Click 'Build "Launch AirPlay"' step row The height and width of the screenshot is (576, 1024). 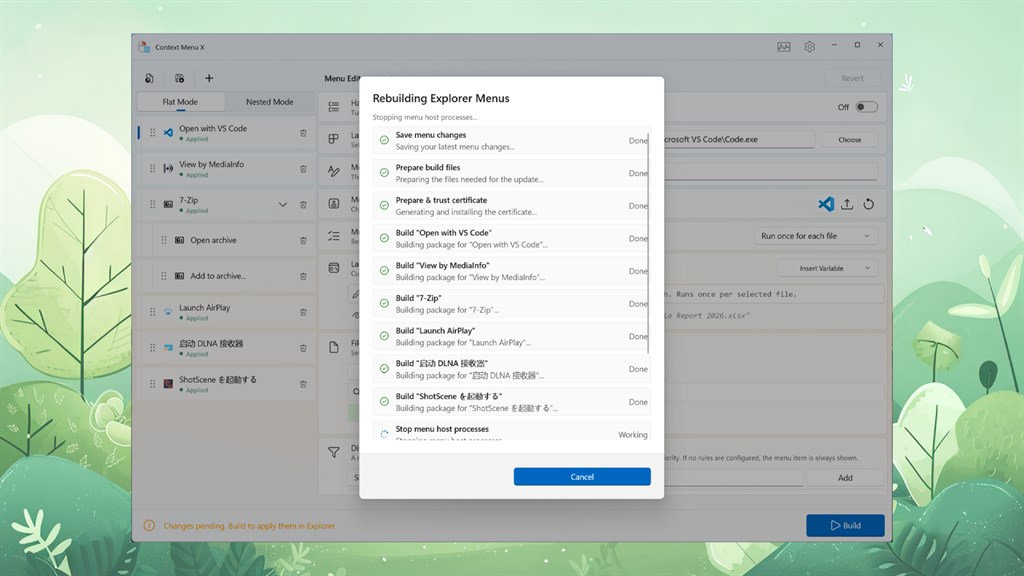(511, 336)
